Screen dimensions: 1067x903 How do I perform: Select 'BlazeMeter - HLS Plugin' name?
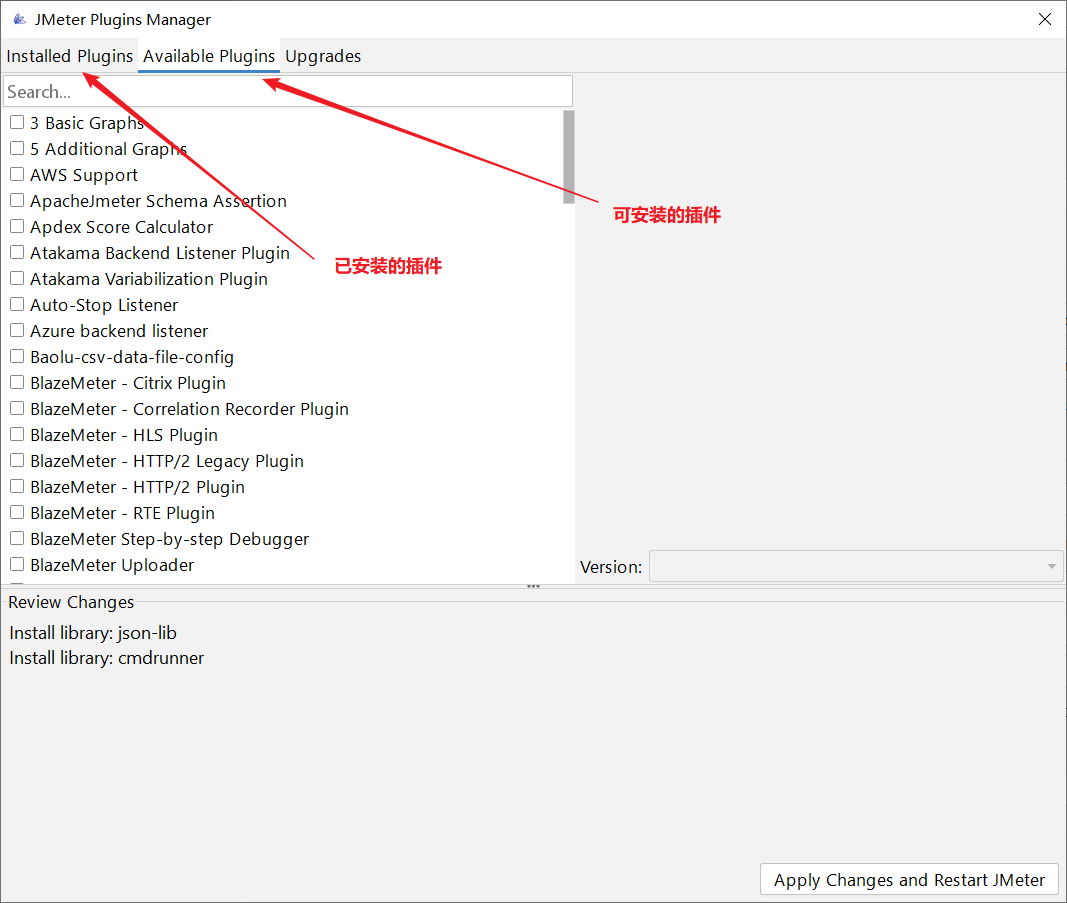[x=124, y=435]
